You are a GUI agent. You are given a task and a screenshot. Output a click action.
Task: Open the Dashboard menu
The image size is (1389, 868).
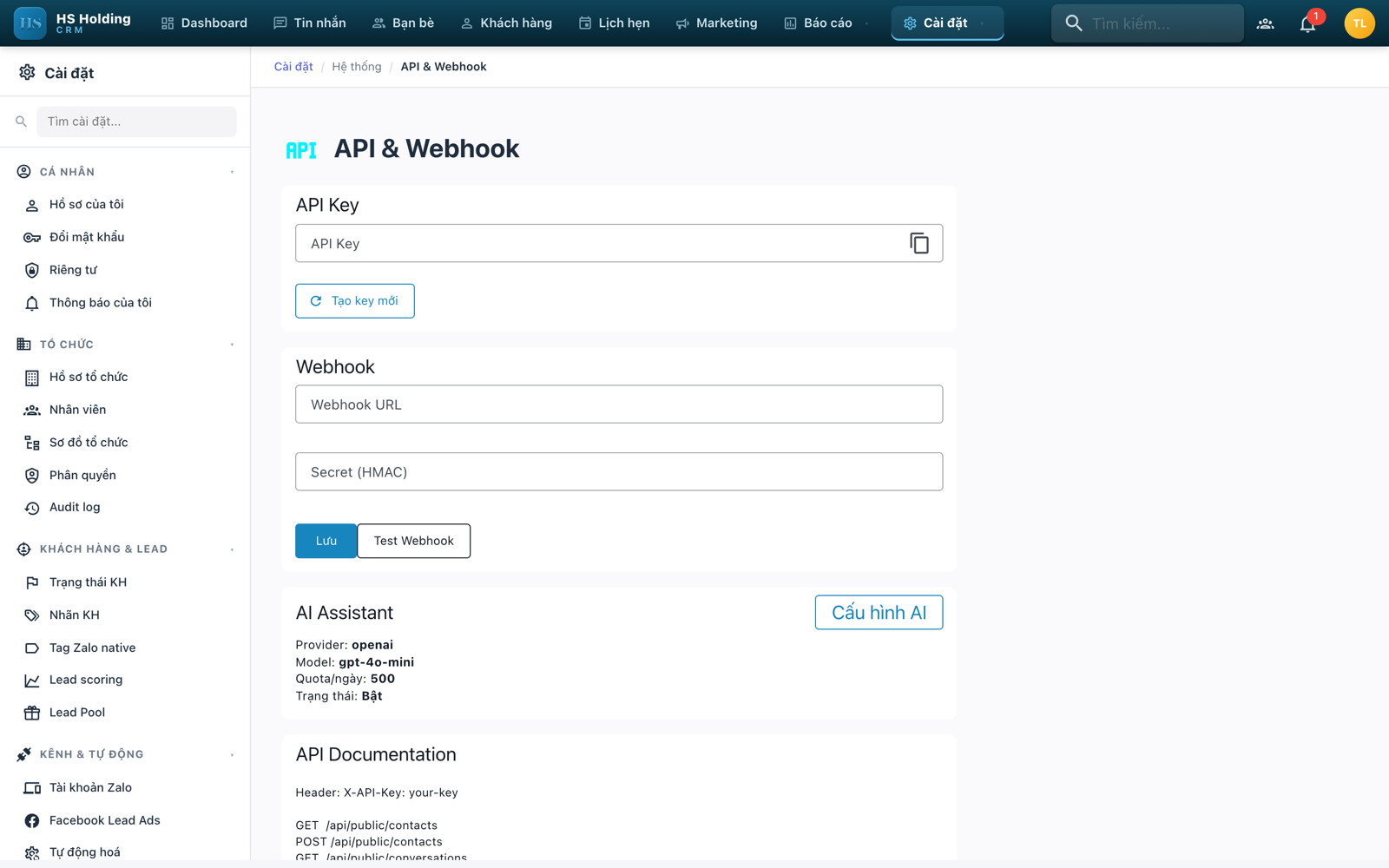(204, 23)
